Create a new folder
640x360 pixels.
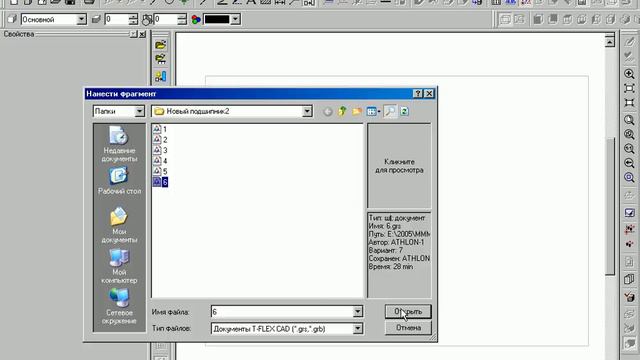click(357, 111)
